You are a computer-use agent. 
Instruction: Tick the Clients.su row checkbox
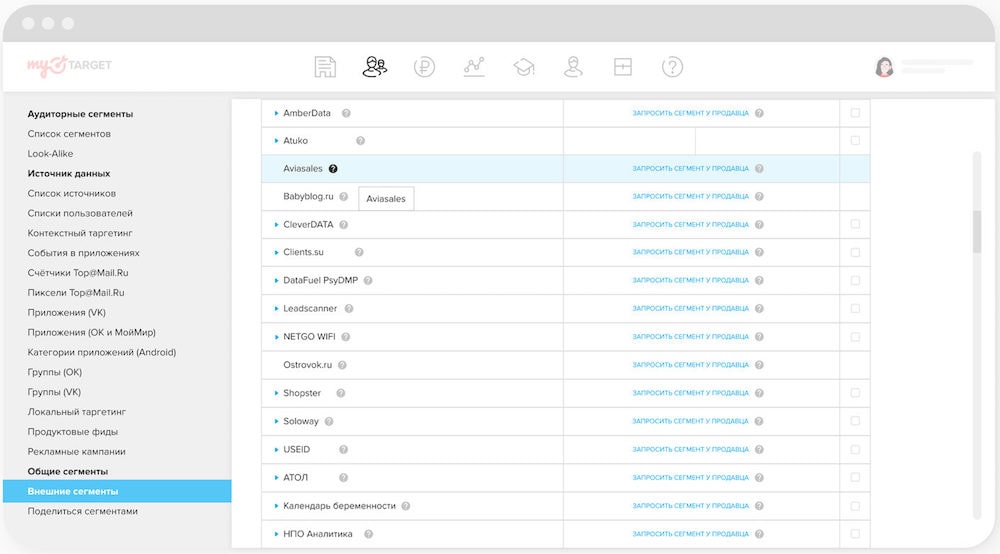coord(855,252)
